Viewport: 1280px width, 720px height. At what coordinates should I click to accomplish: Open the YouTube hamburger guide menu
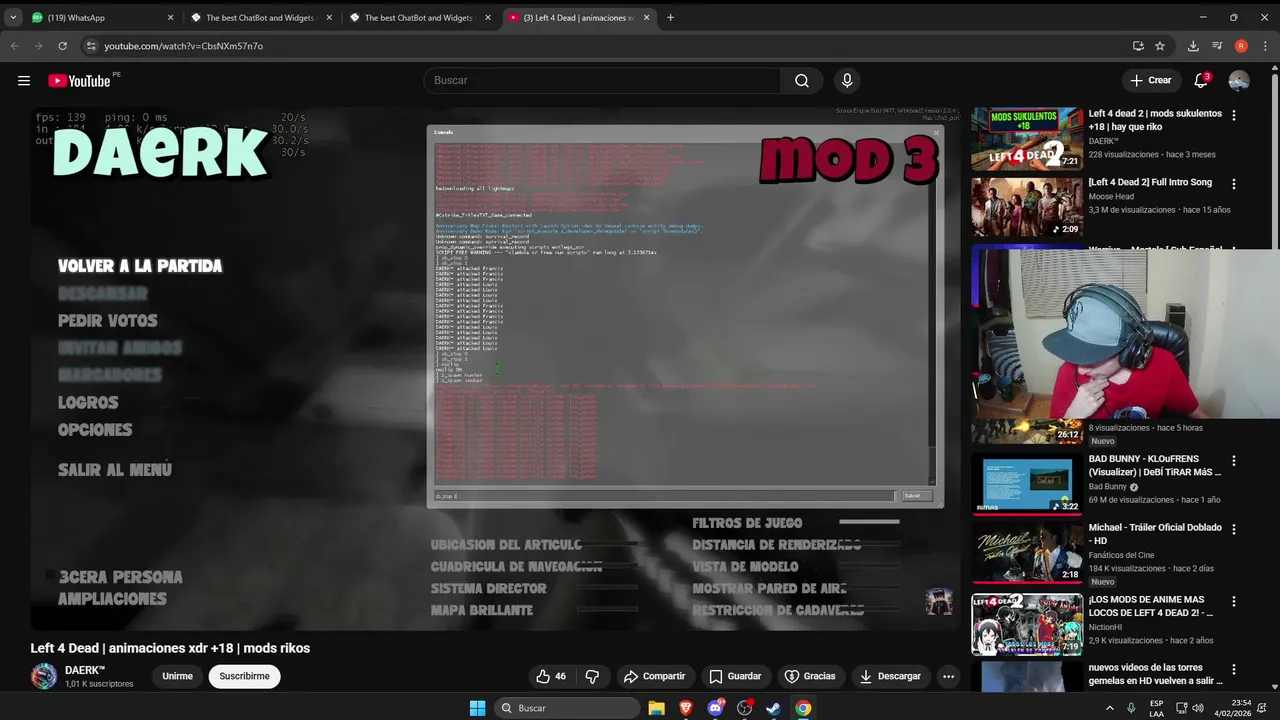(24, 81)
